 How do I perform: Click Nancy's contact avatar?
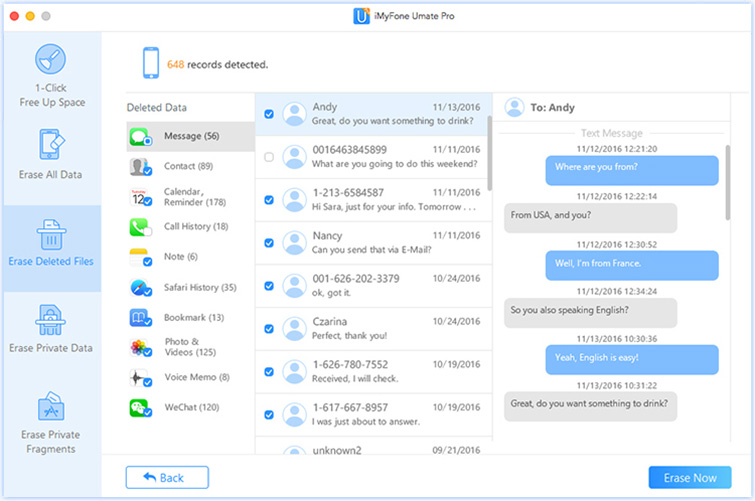pos(294,243)
